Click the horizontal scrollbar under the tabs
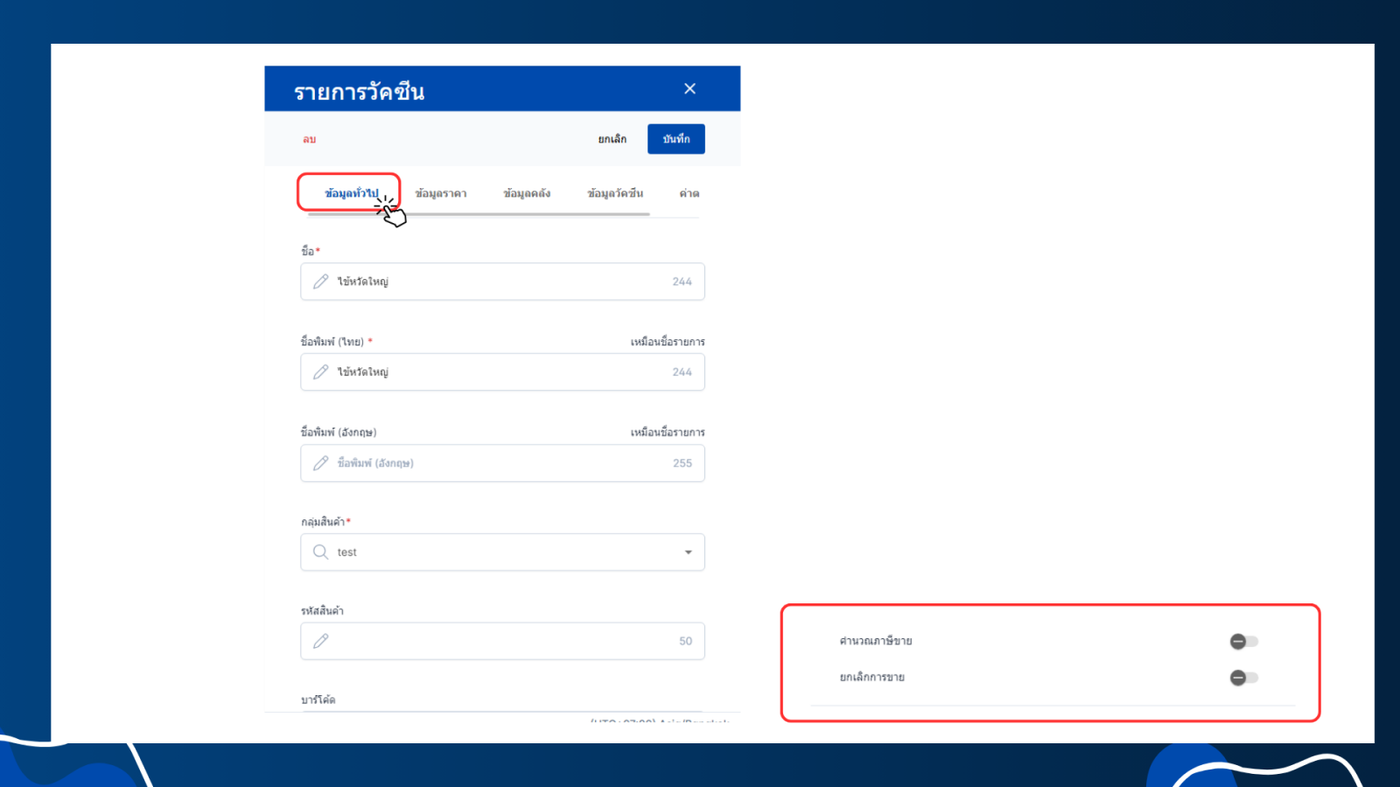The width and height of the screenshot is (1400, 787). pyautogui.click(x=479, y=214)
